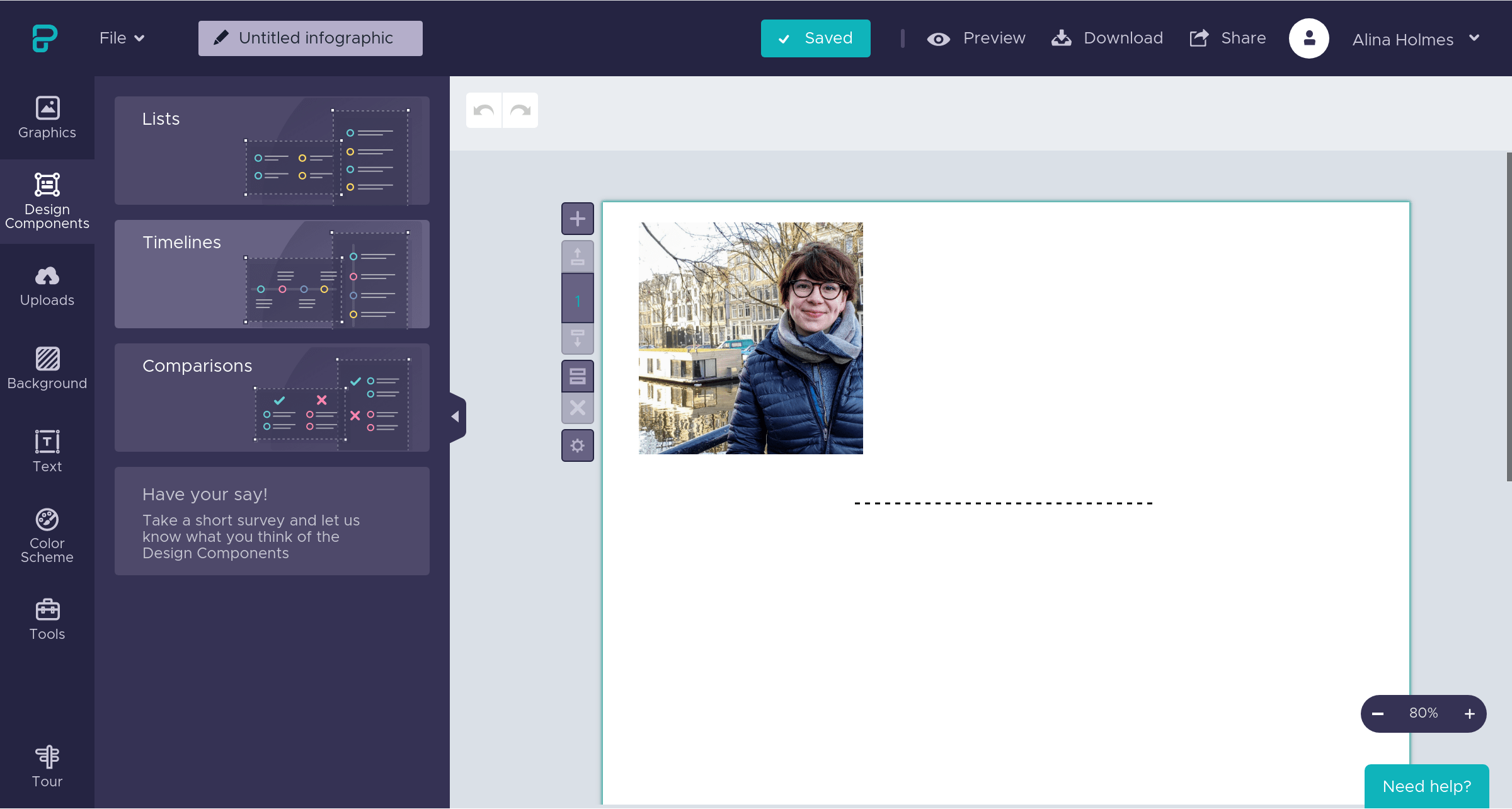This screenshot has height=809, width=1512.
Task: Download the infographic
Action: coord(1107,38)
